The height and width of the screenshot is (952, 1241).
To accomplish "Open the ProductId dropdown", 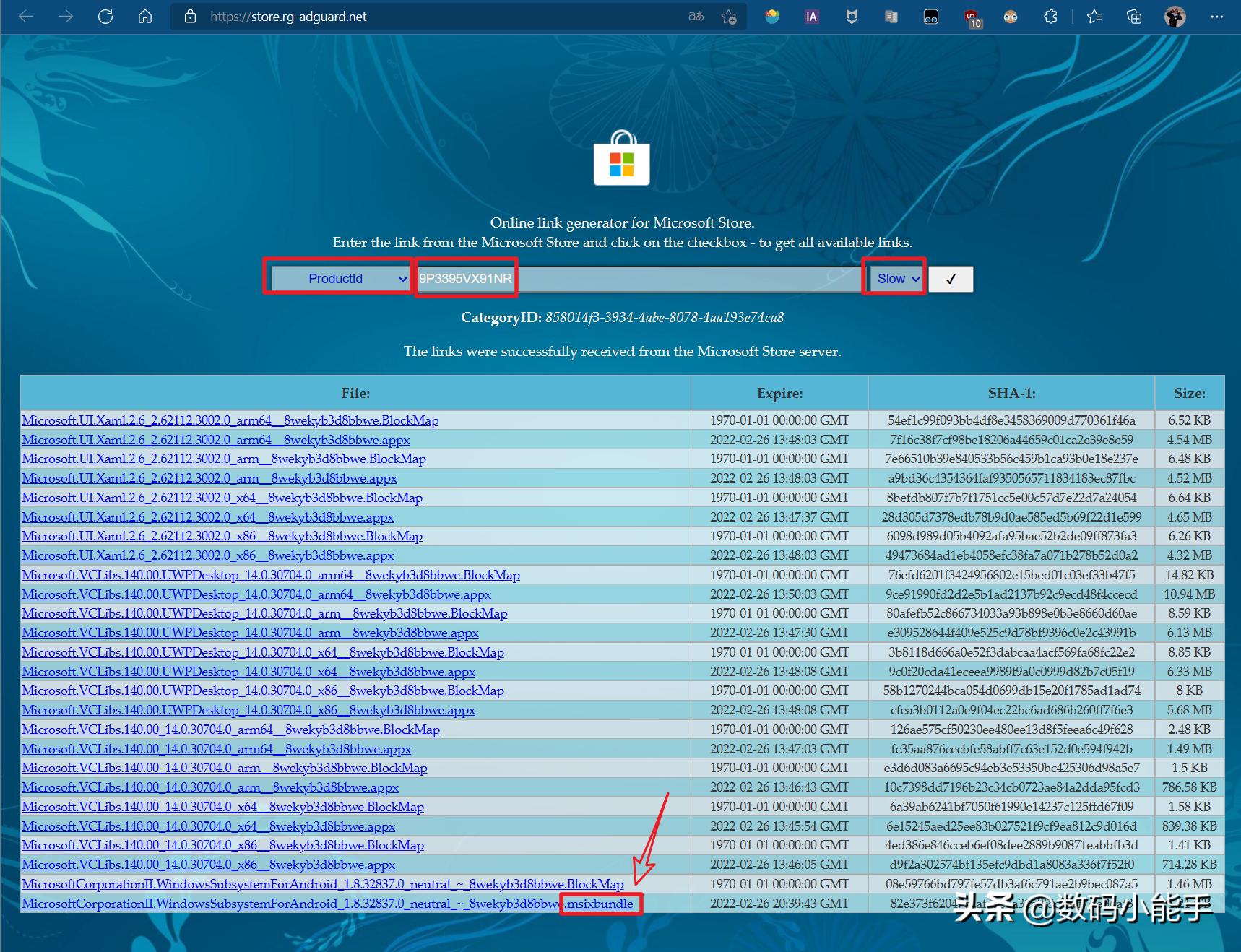I will click(x=338, y=278).
